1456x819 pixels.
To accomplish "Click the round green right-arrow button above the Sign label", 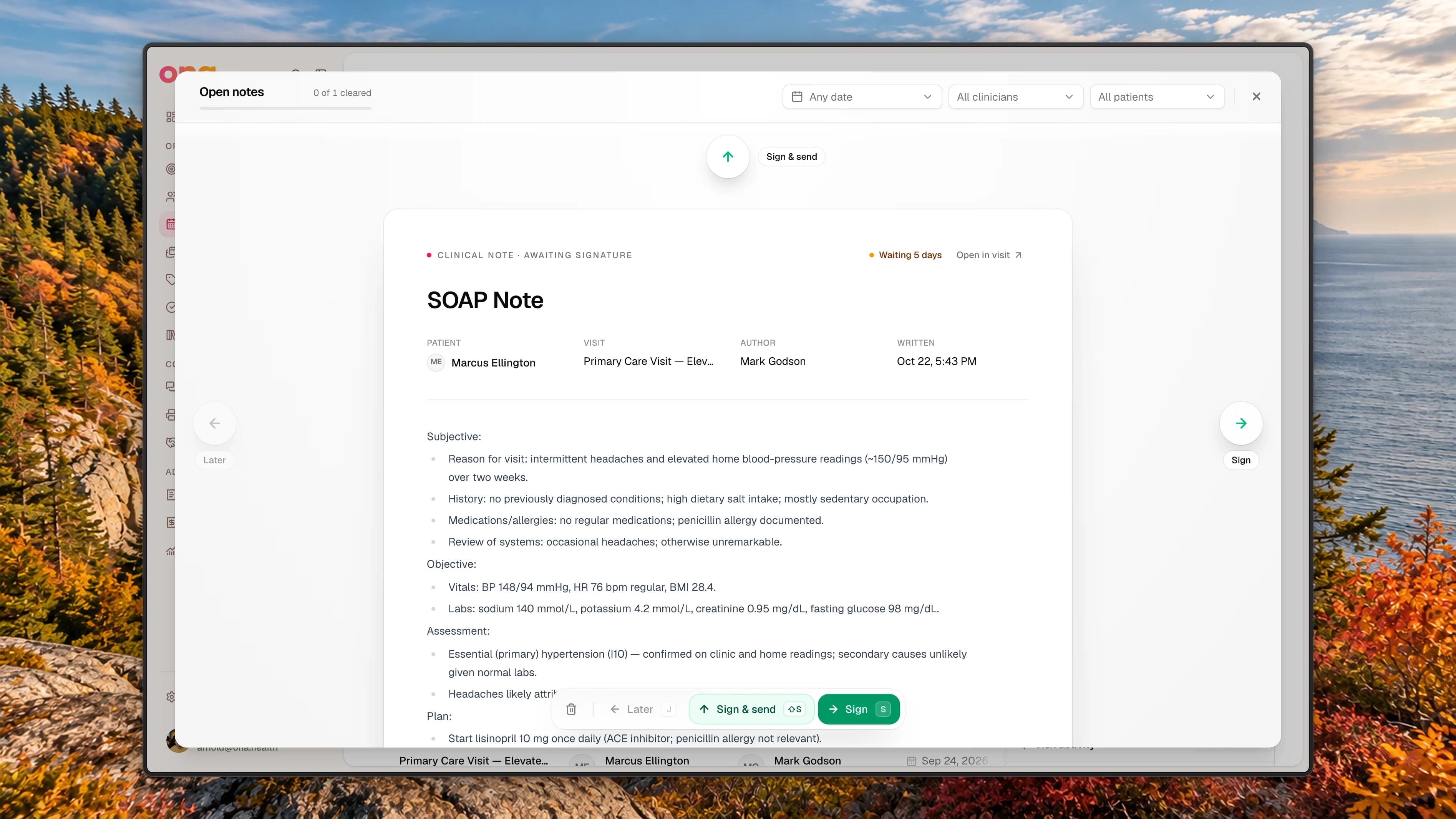I will point(1240,423).
